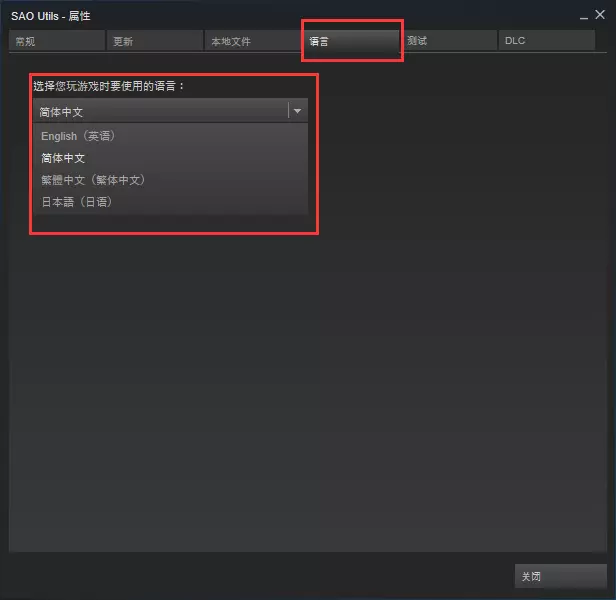Click the blank strip below 日本語 in the list
Viewport: 616px width, 600px height.
pos(170,213)
